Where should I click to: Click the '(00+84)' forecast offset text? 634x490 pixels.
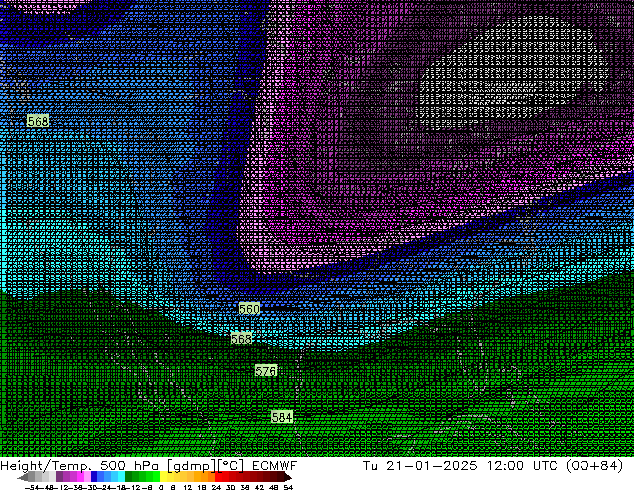[x=594, y=465]
